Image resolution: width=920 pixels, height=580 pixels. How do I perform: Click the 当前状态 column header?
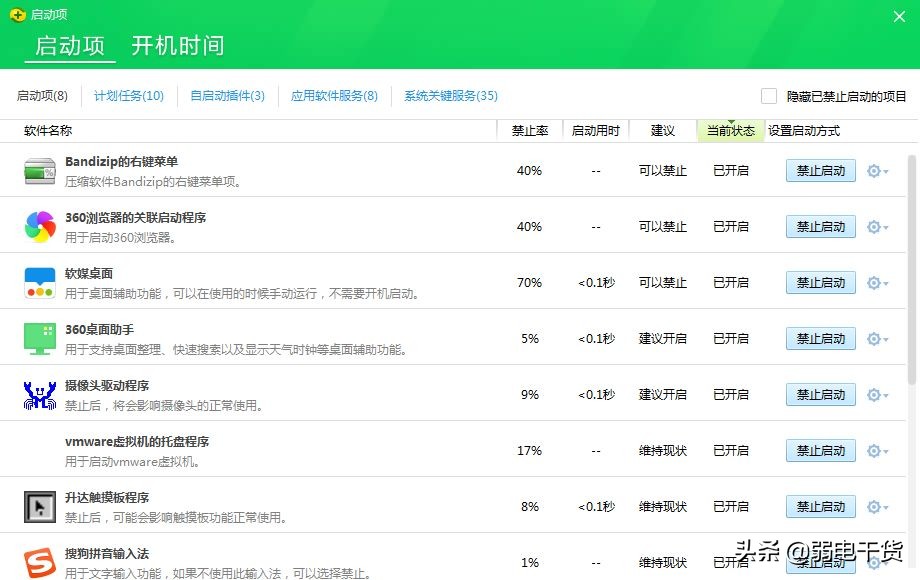coord(731,130)
